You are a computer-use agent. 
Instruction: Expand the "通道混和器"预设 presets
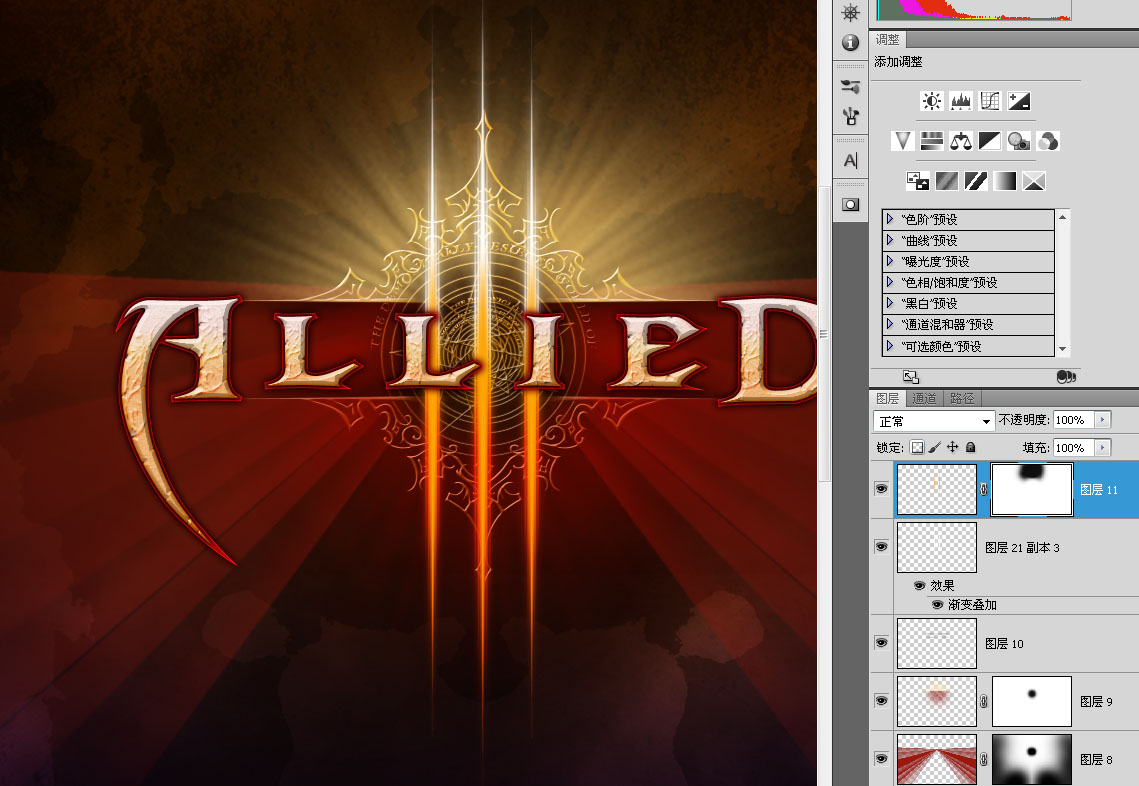point(890,324)
